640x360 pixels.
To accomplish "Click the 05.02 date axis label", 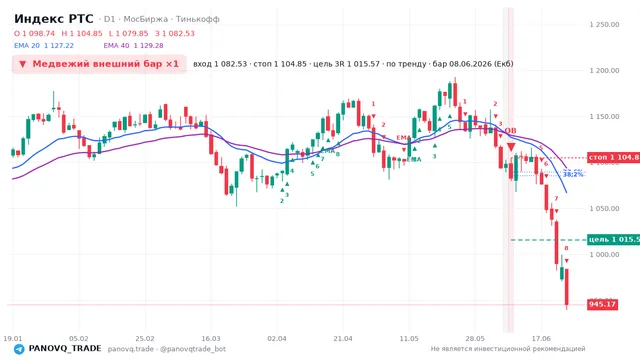I will pos(79,339).
